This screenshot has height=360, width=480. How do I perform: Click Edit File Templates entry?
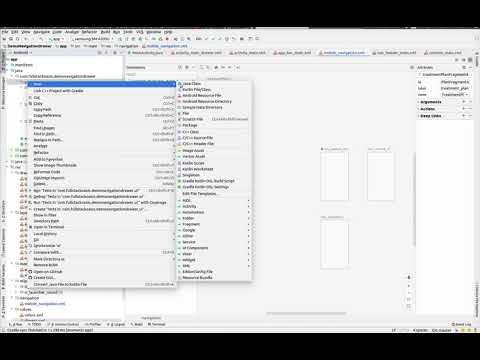tap(214, 194)
